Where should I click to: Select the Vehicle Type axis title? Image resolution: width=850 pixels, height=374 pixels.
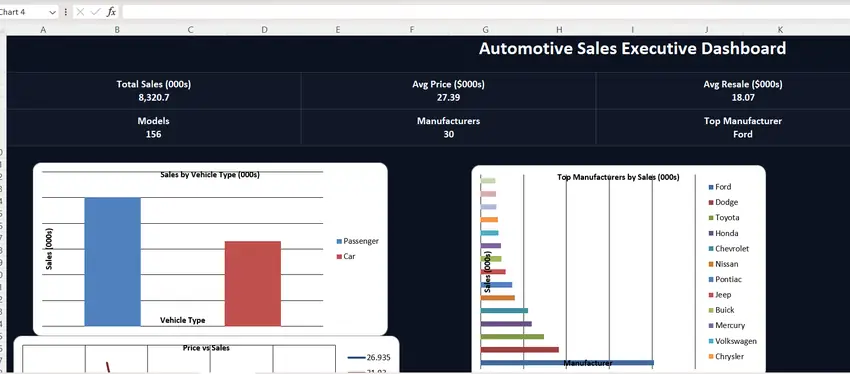click(183, 320)
